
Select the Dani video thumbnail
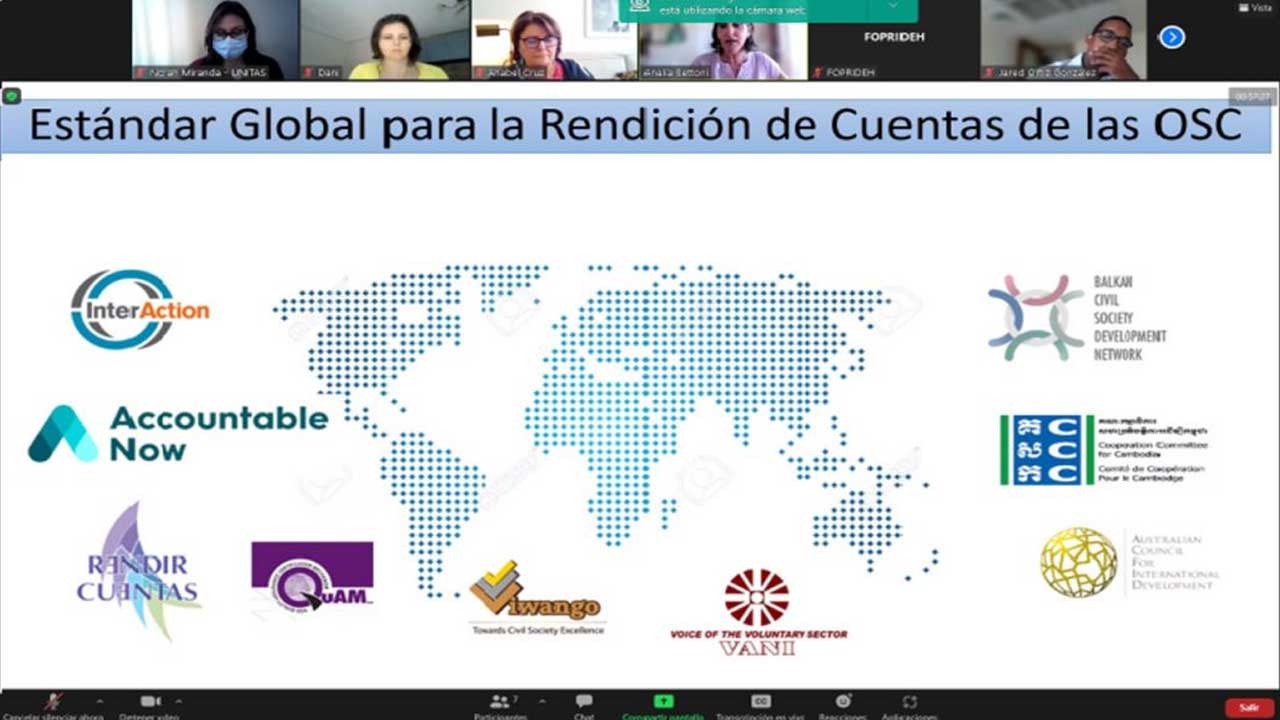(x=385, y=40)
